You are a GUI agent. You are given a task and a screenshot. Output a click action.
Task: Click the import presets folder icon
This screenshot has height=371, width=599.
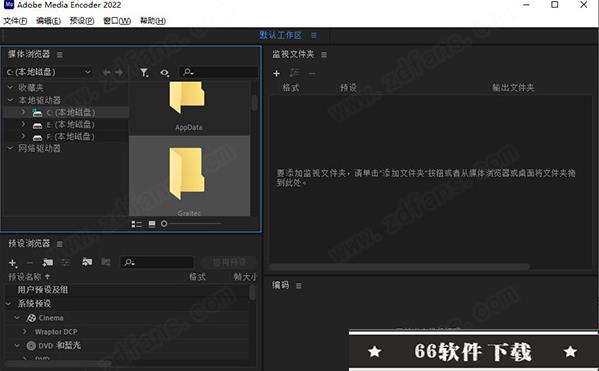[87, 262]
